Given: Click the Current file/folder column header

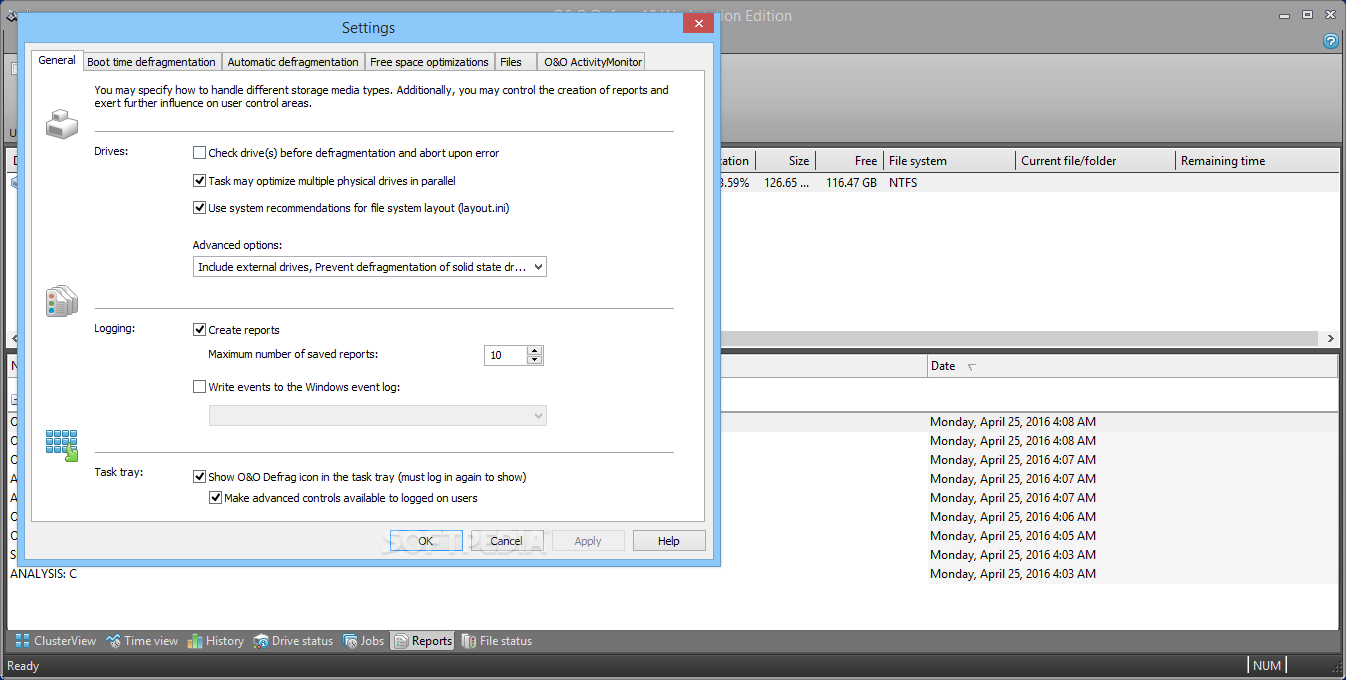Looking at the screenshot, I should [1096, 161].
